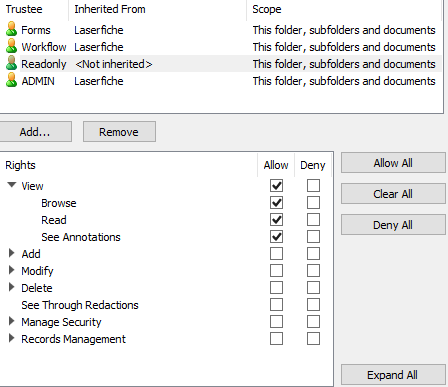Check Deny for the Add right
The width and height of the screenshot is (448, 387).
click(313, 254)
